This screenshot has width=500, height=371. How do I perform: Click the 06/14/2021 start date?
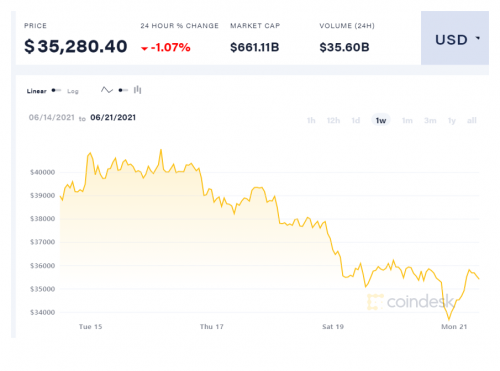click(x=52, y=117)
